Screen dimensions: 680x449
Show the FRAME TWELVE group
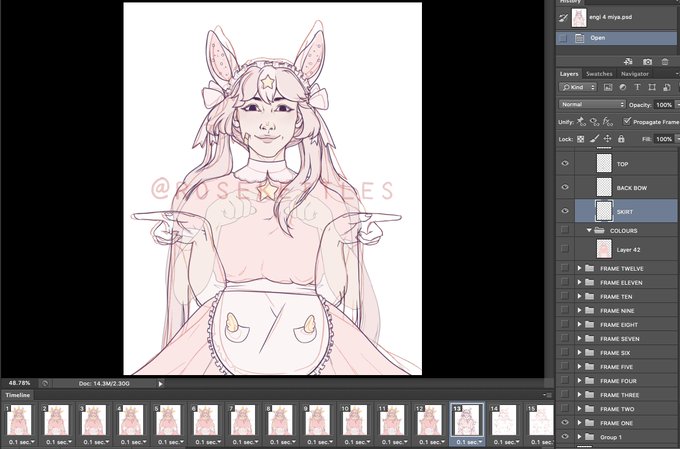pyautogui.click(x=565, y=268)
